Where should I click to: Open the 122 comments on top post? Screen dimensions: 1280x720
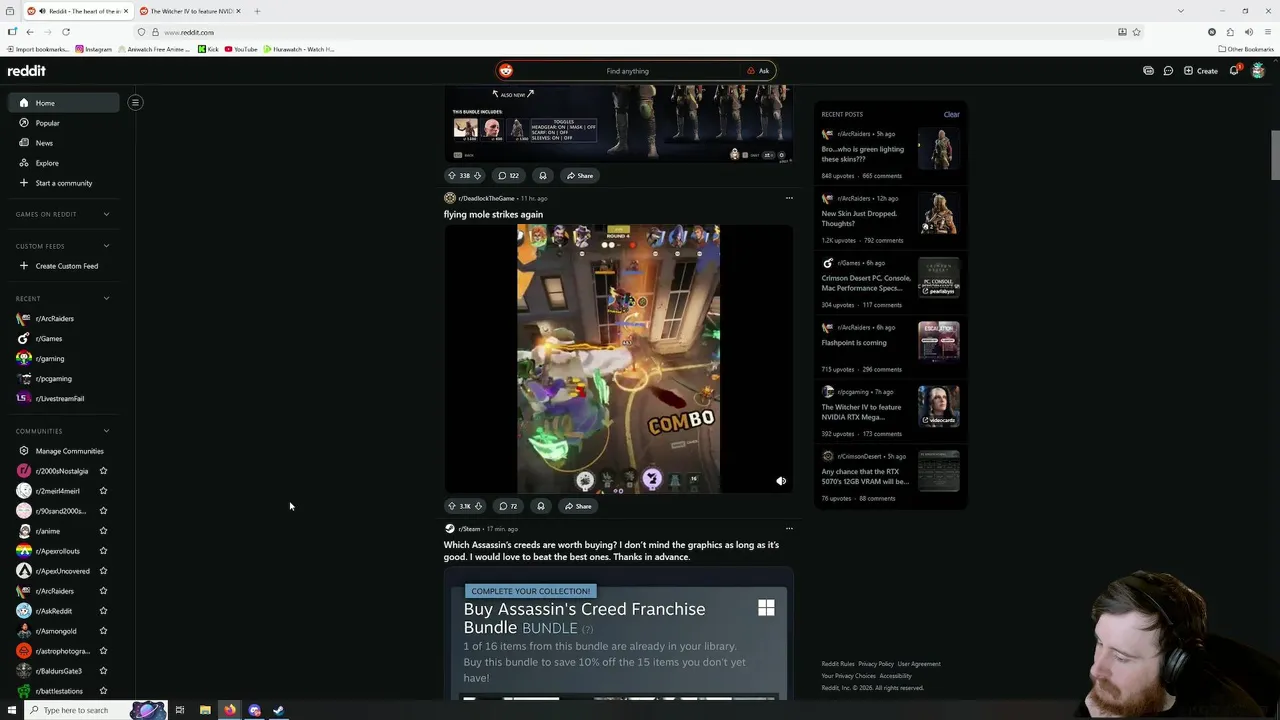tap(509, 175)
